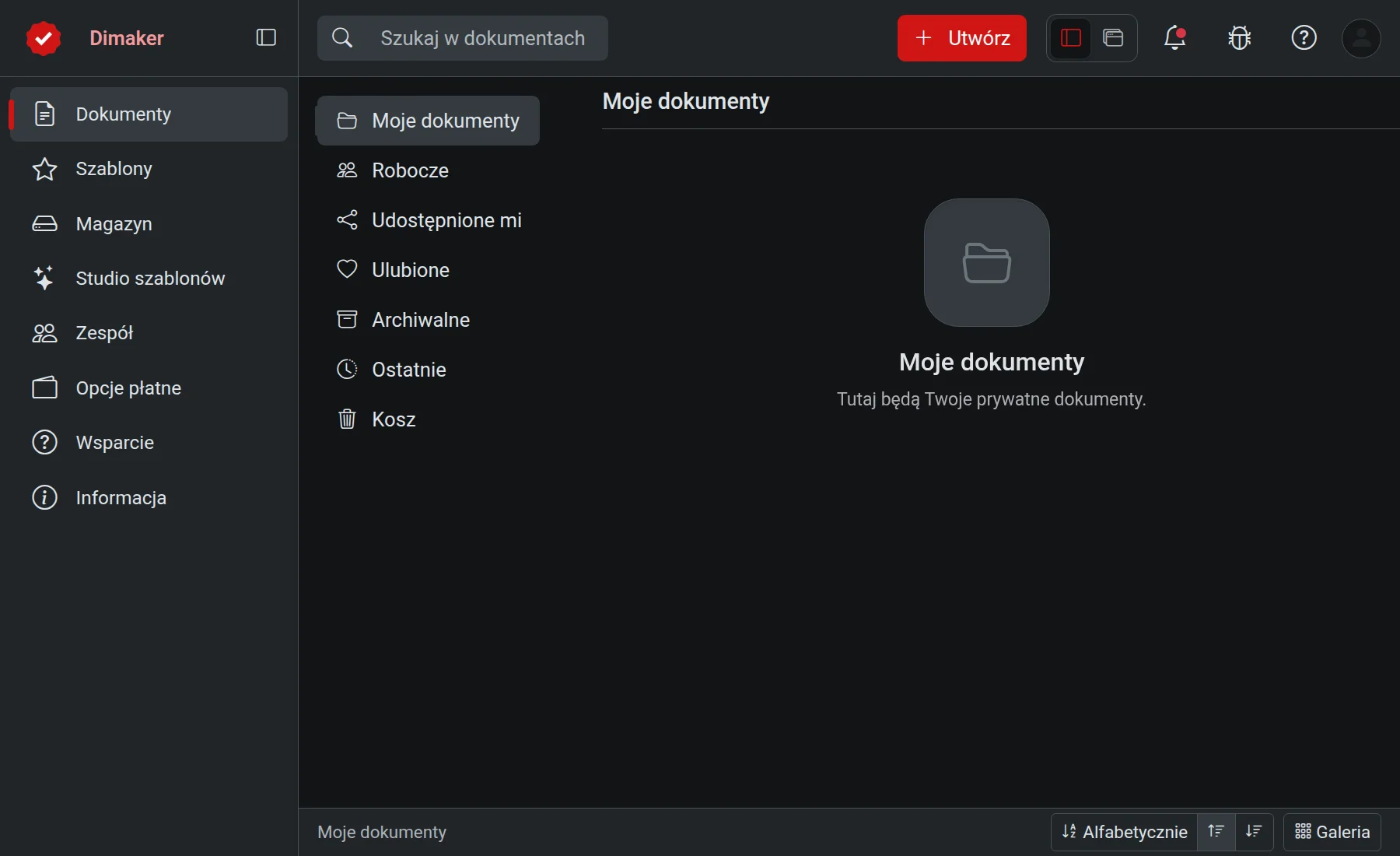
Task: Click the Magazyn drive icon
Action: (x=44, y=224)
